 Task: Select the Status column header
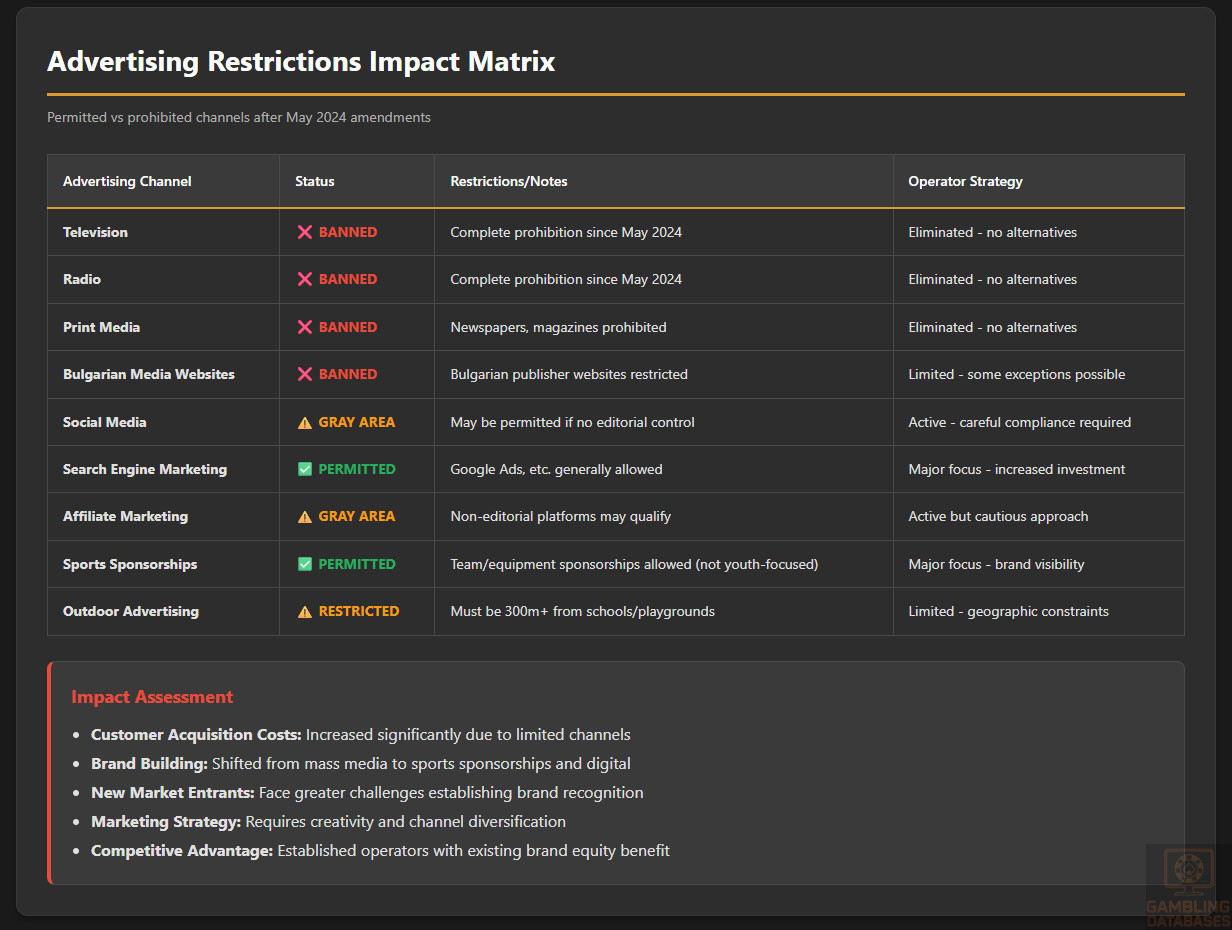[x=314, y=181]
